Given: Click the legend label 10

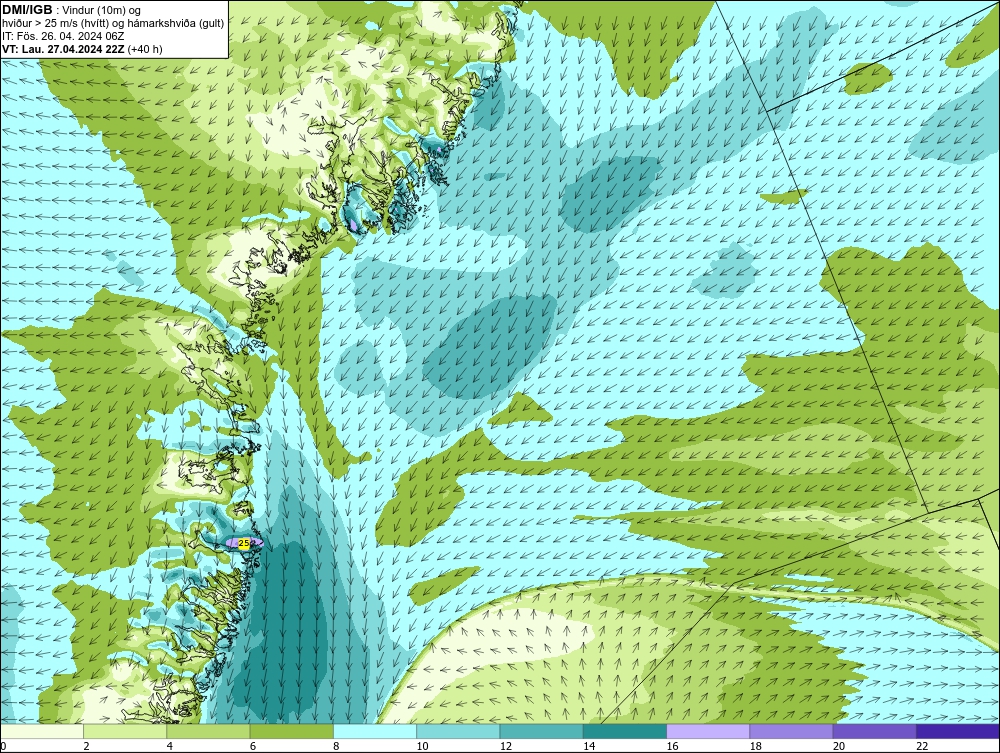Looking at the screenshot, I should point(422,746).
